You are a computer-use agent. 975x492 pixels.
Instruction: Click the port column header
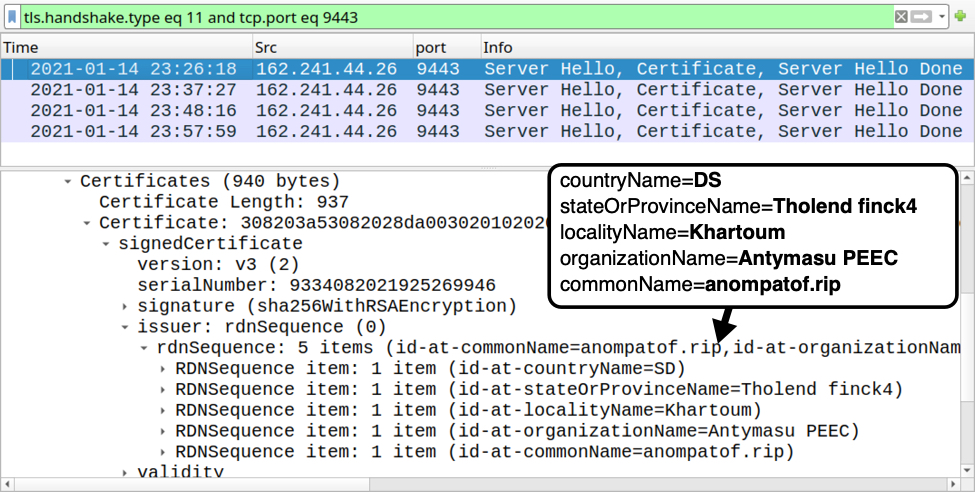444,48
